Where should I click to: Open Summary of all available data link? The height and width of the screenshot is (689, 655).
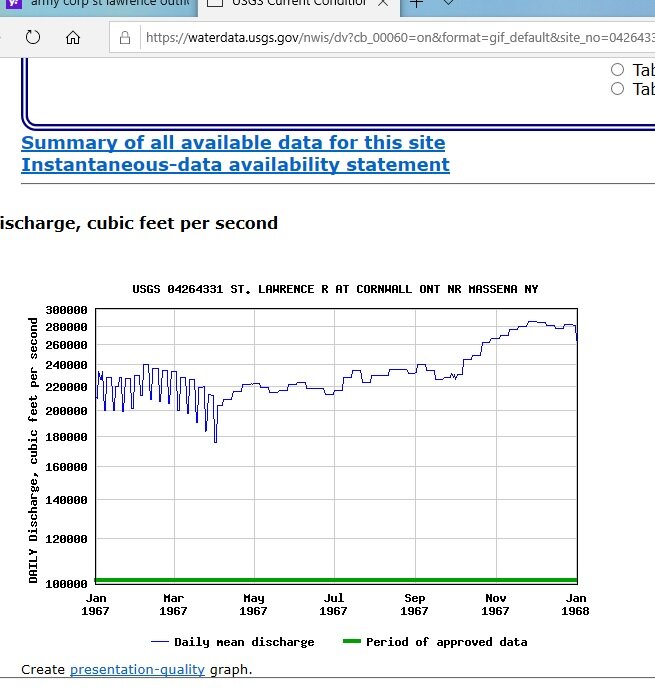click(233, 143)
